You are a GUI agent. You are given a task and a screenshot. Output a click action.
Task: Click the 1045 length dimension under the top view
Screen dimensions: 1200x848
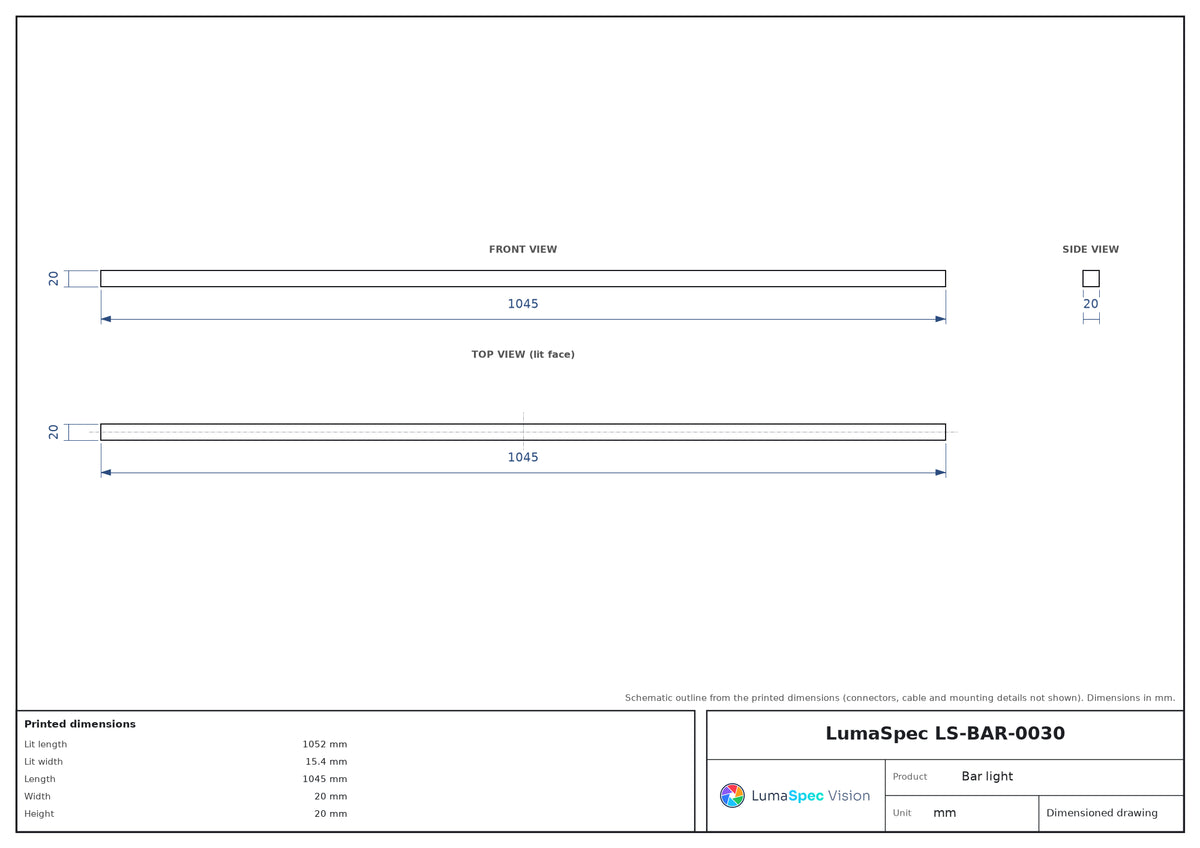point(523,458)
